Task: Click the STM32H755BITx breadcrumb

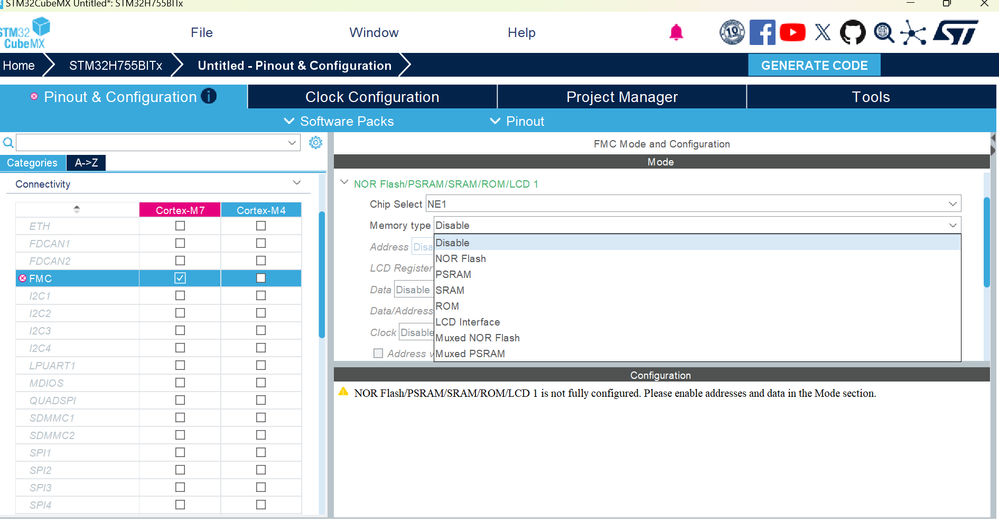Action: tap(115, 66)
